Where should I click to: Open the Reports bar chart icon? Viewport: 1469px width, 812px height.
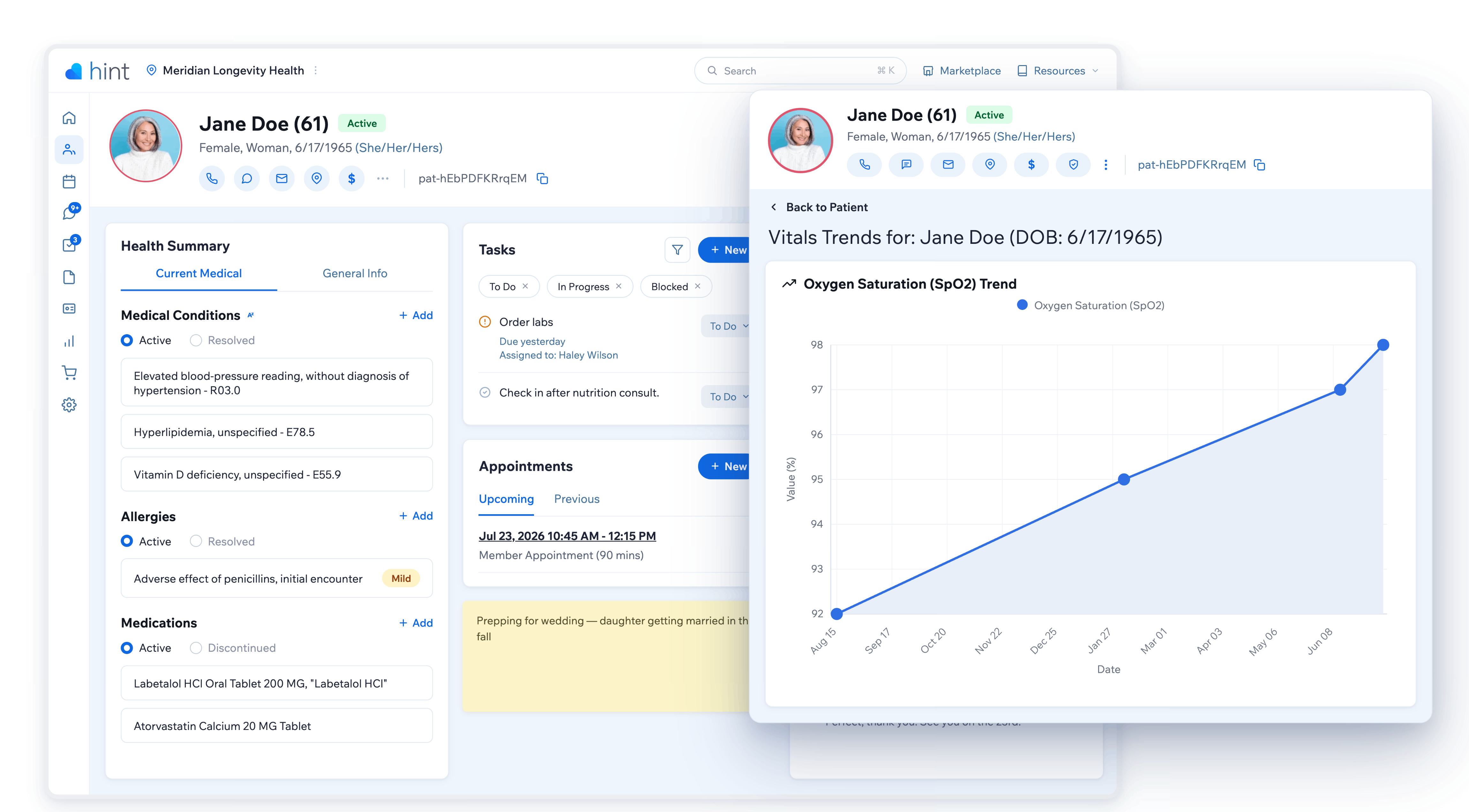click(x=69, y=341)
